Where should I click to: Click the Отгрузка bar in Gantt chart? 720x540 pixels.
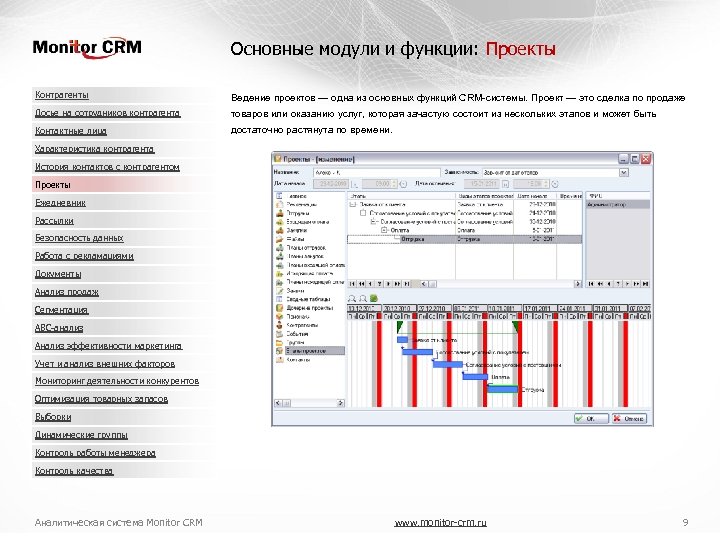pyautogui.click(x=503, y=389)
